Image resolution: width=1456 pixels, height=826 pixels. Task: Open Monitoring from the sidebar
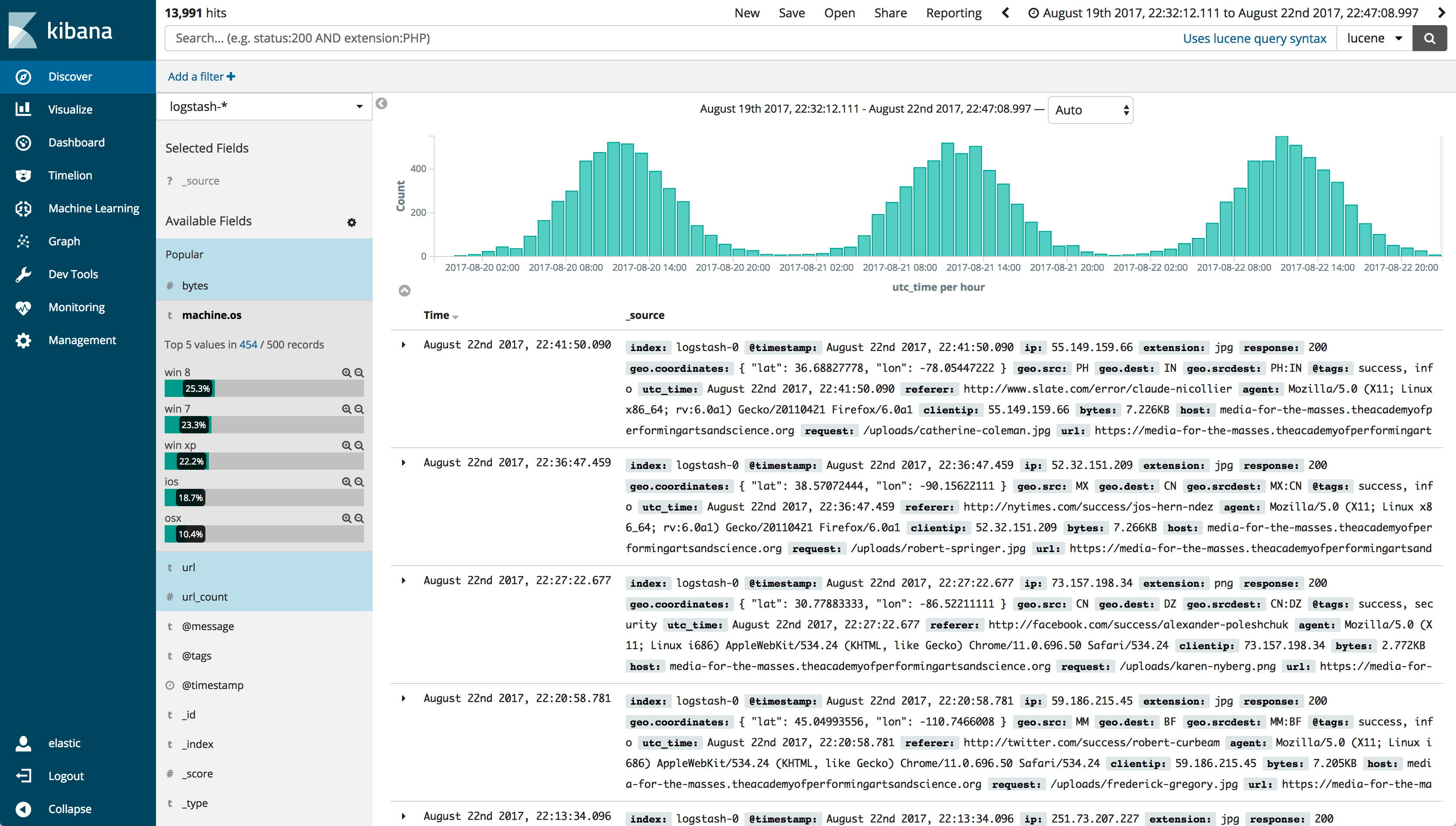77,307
